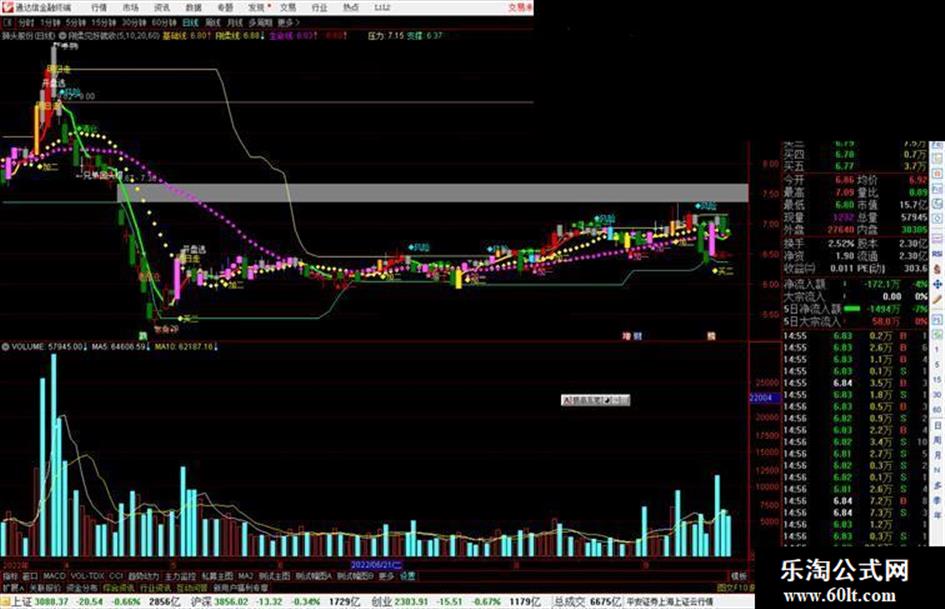Select period 15 in right sidebar
This screenshot has height=609, width=945.
pos(937,380)
